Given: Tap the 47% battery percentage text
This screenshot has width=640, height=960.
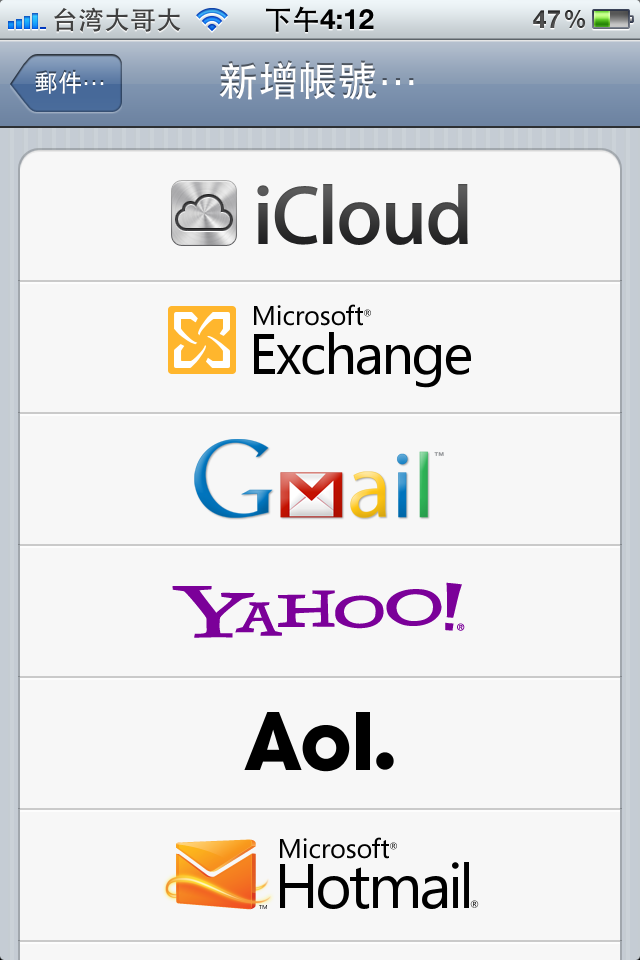Looking at the screenshot, I should point(559,20).
